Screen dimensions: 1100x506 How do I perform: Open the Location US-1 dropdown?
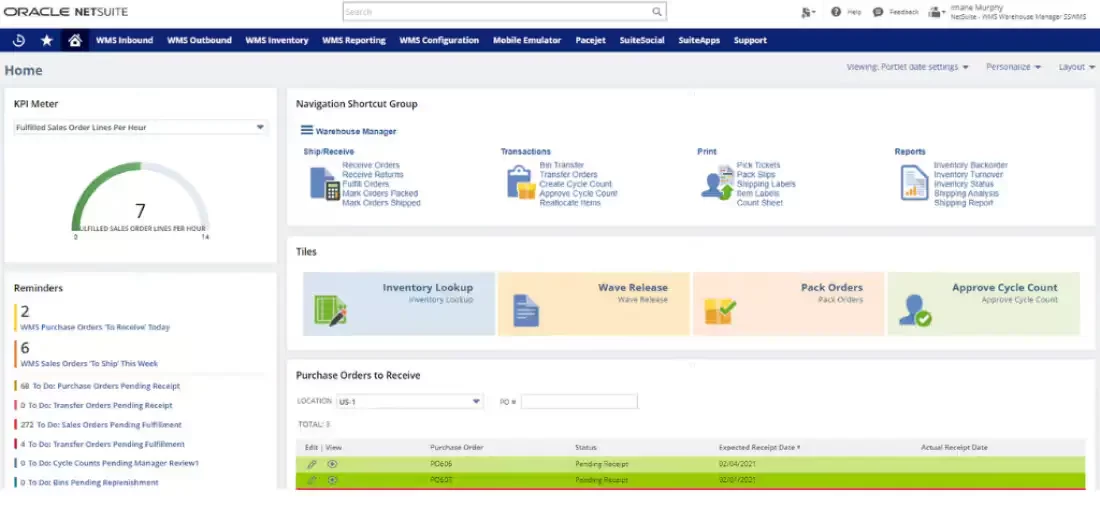pyautogui.click(x=410, y=401)
